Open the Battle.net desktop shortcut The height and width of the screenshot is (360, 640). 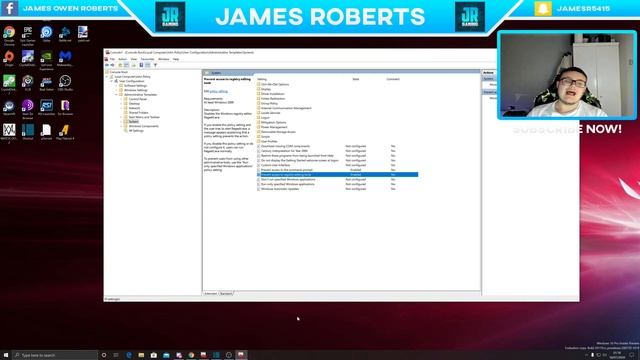point(65,34)
